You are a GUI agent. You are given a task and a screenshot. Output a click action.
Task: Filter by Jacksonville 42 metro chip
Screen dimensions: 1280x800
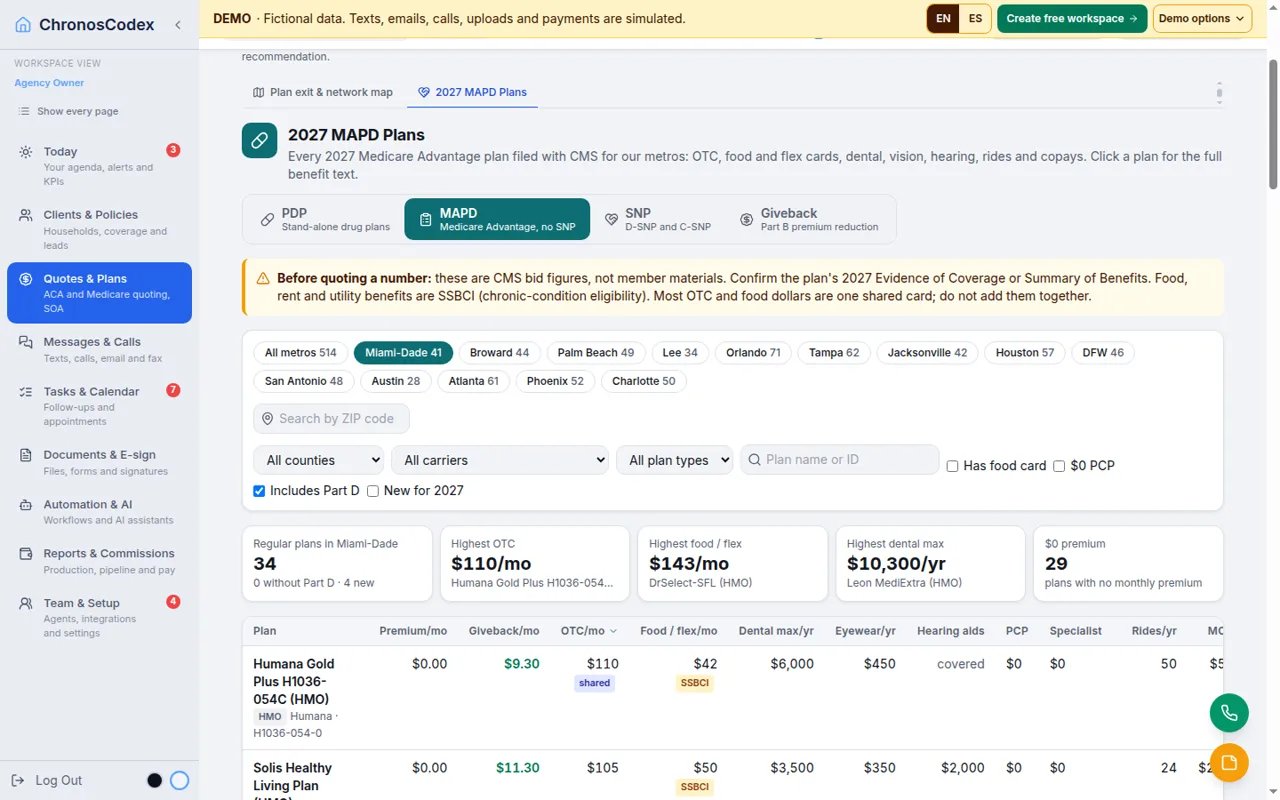coord(927,353)
